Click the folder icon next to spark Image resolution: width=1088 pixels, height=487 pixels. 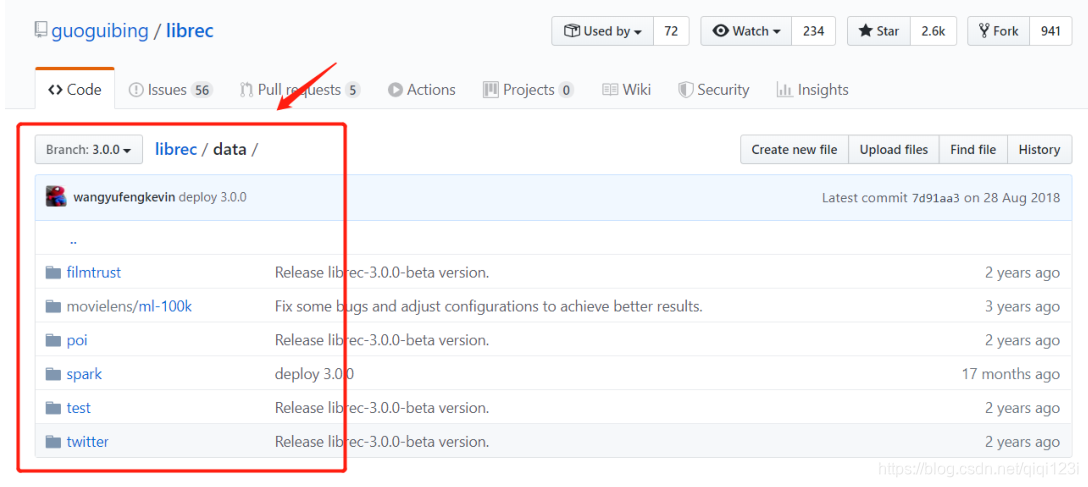point(53,374)
